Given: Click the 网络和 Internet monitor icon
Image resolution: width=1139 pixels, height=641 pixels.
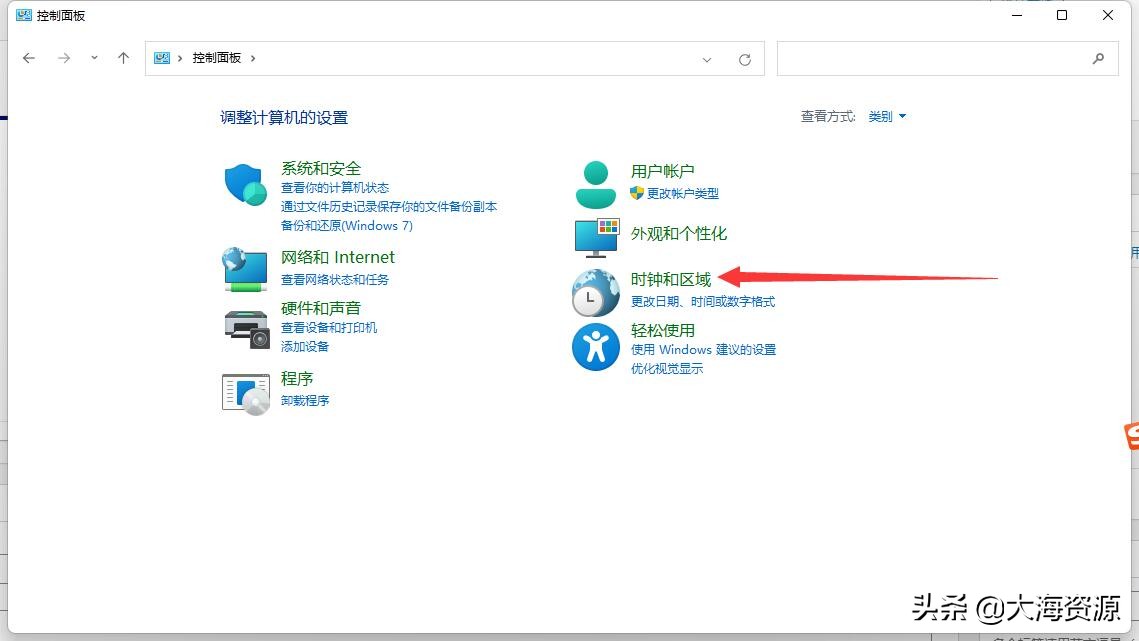Looking at the screenshot, I should coord(245,268).
